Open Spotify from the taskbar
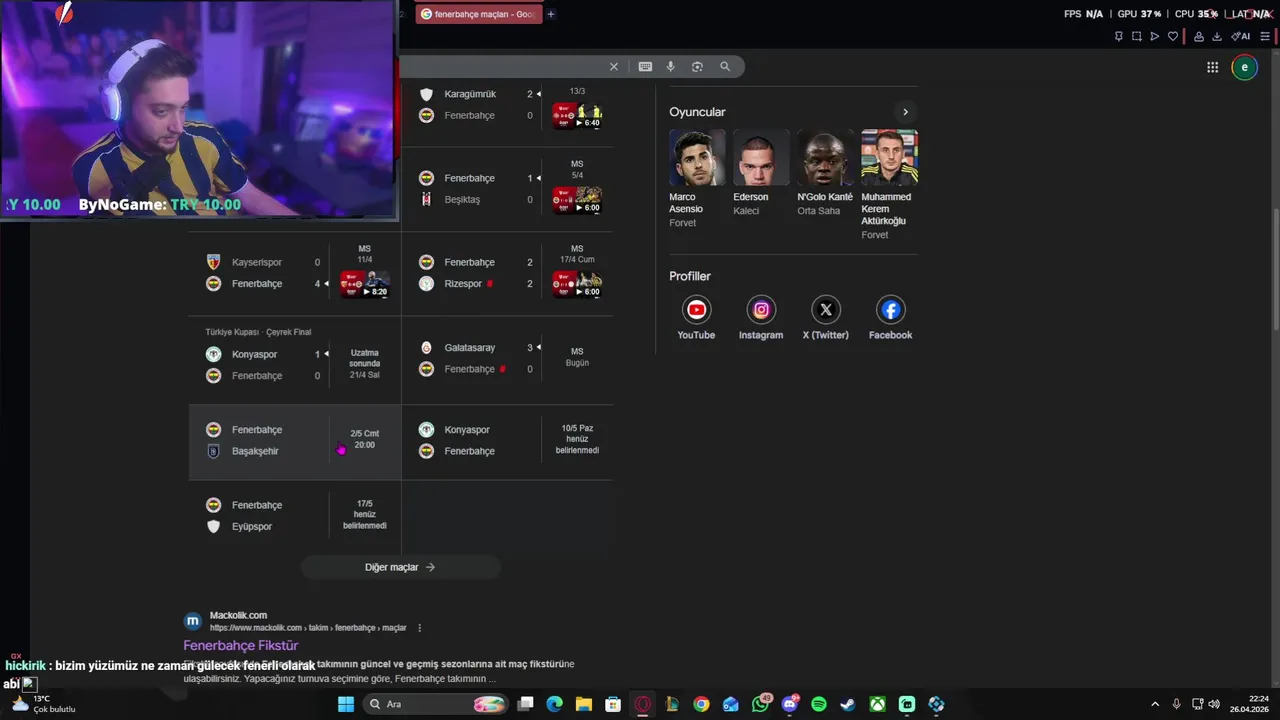Screen dimensions: 1280x720 pos(819,704)
